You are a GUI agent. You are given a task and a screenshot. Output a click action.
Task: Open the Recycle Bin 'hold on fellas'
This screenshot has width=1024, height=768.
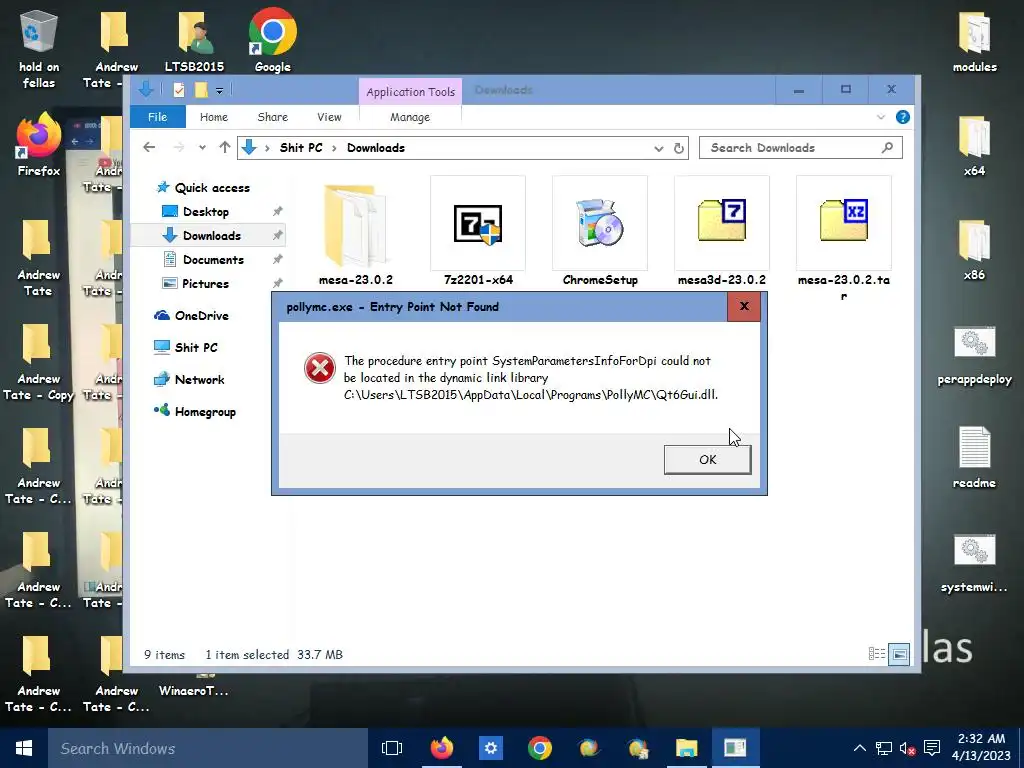(x=39, y=48)
